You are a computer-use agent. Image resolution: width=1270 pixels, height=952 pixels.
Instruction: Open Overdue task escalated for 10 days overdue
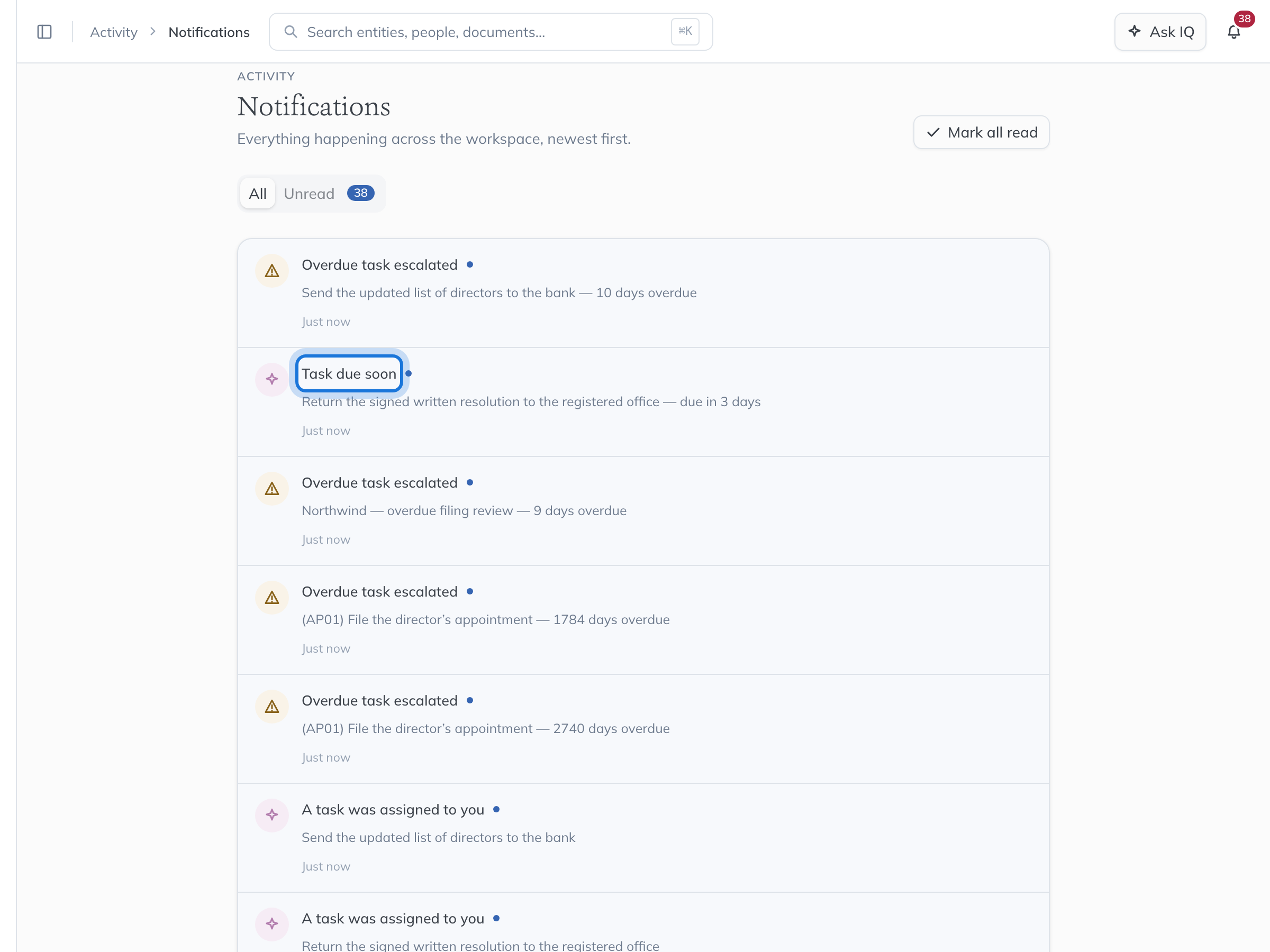[x=379, y=265]
